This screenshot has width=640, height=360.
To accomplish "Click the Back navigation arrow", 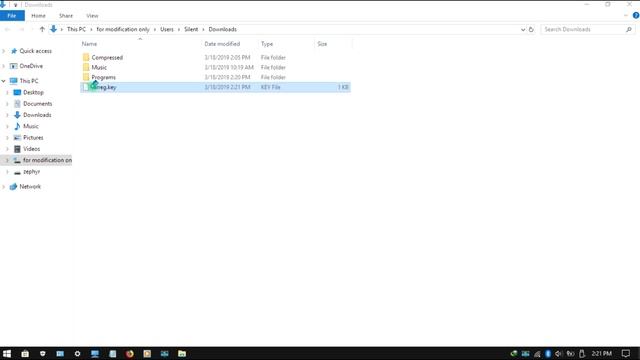I will coord(8,29).
